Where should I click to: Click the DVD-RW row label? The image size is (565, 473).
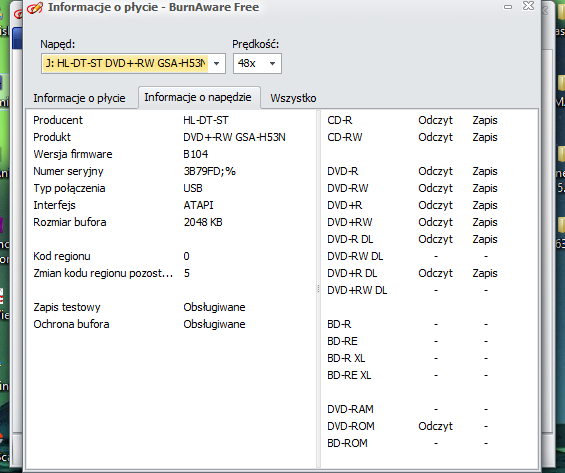tap(348, 188)
